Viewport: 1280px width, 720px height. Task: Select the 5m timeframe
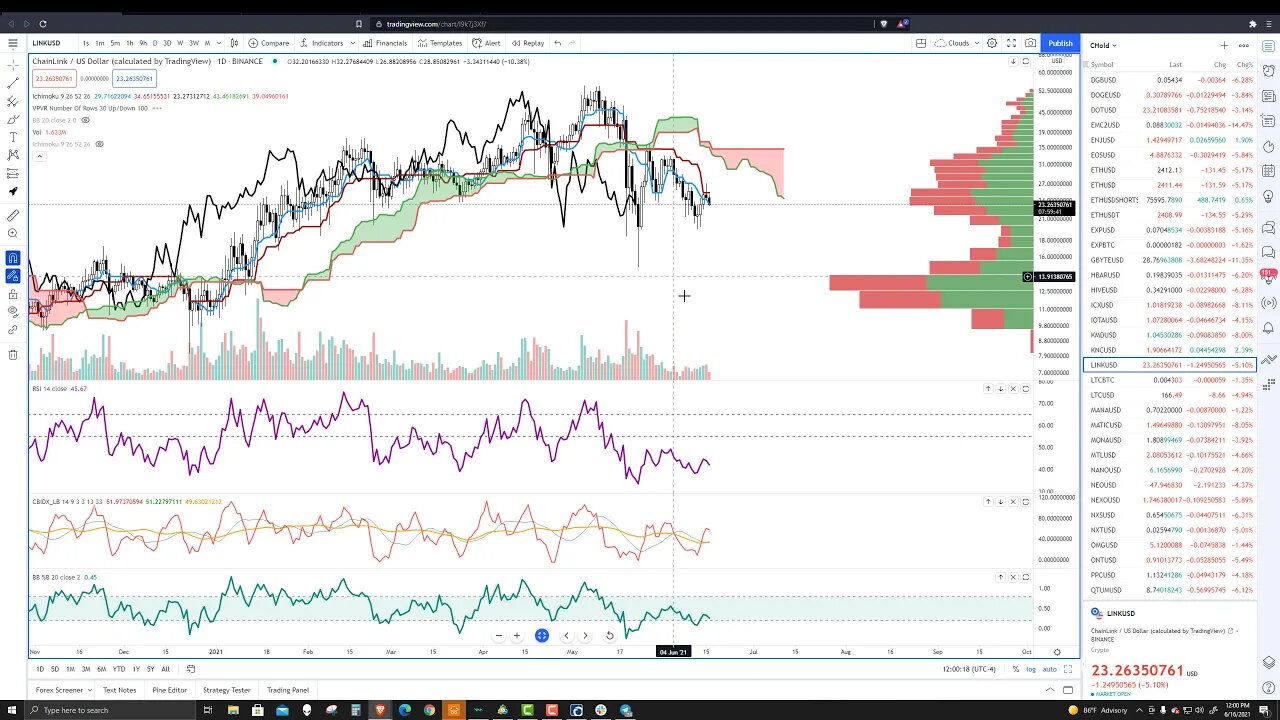115,43
